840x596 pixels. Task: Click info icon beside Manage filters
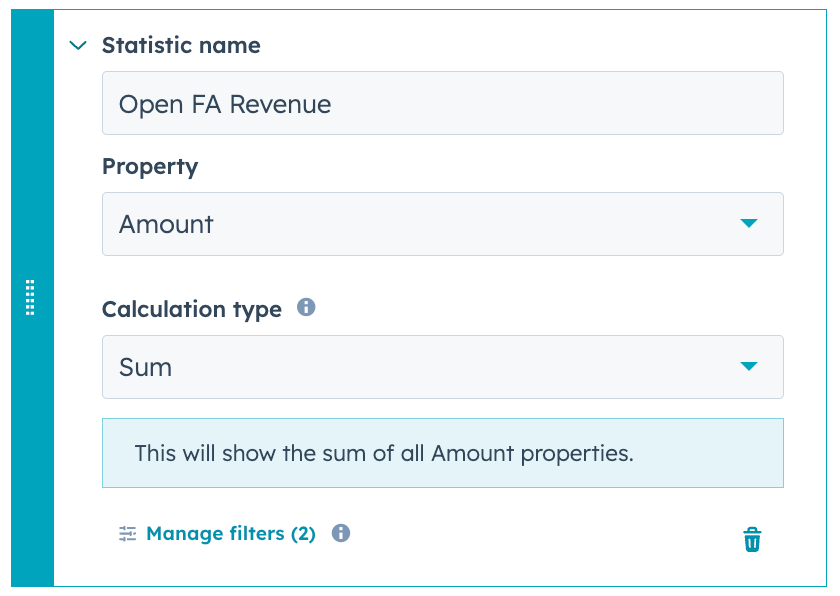point(341,533)
